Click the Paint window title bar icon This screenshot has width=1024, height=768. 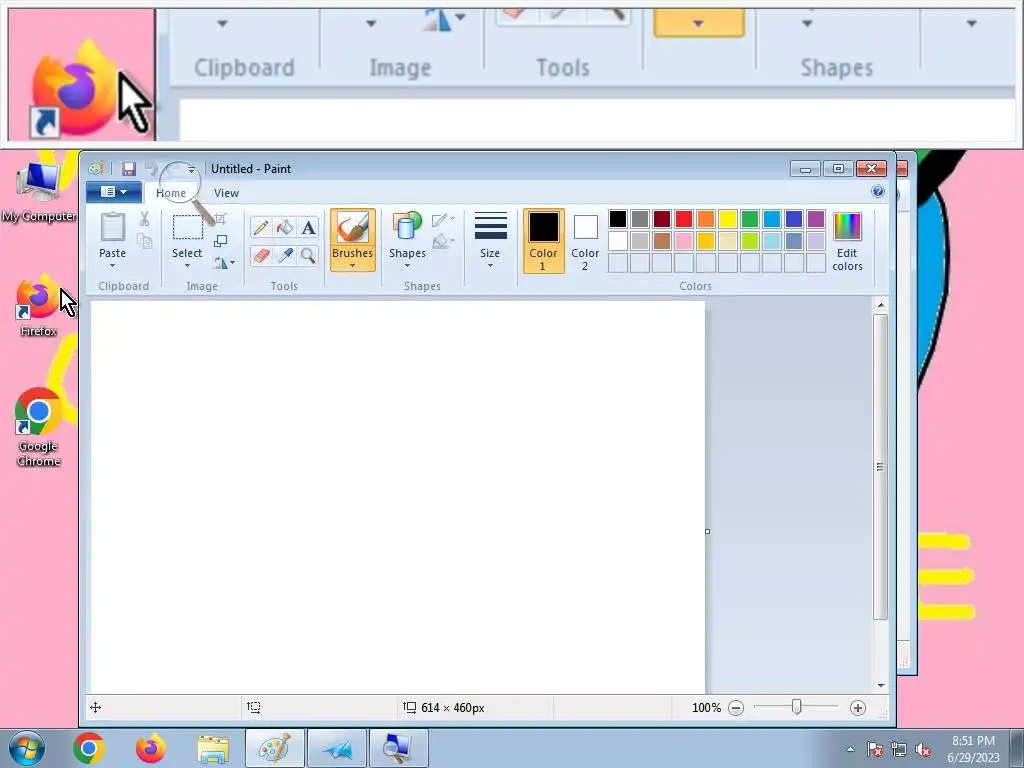[96, 169]
